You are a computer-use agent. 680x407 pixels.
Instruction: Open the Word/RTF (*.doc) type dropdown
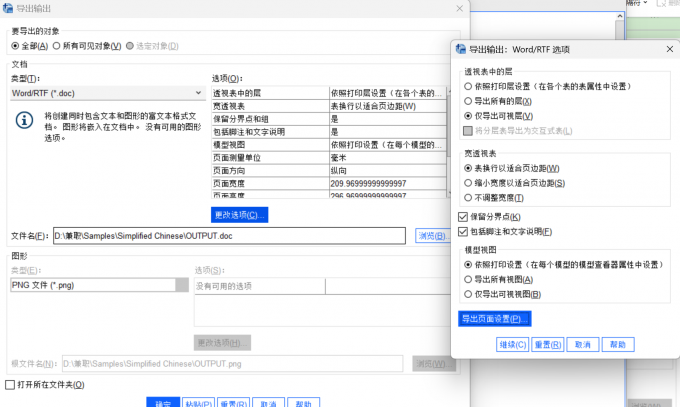108,93
